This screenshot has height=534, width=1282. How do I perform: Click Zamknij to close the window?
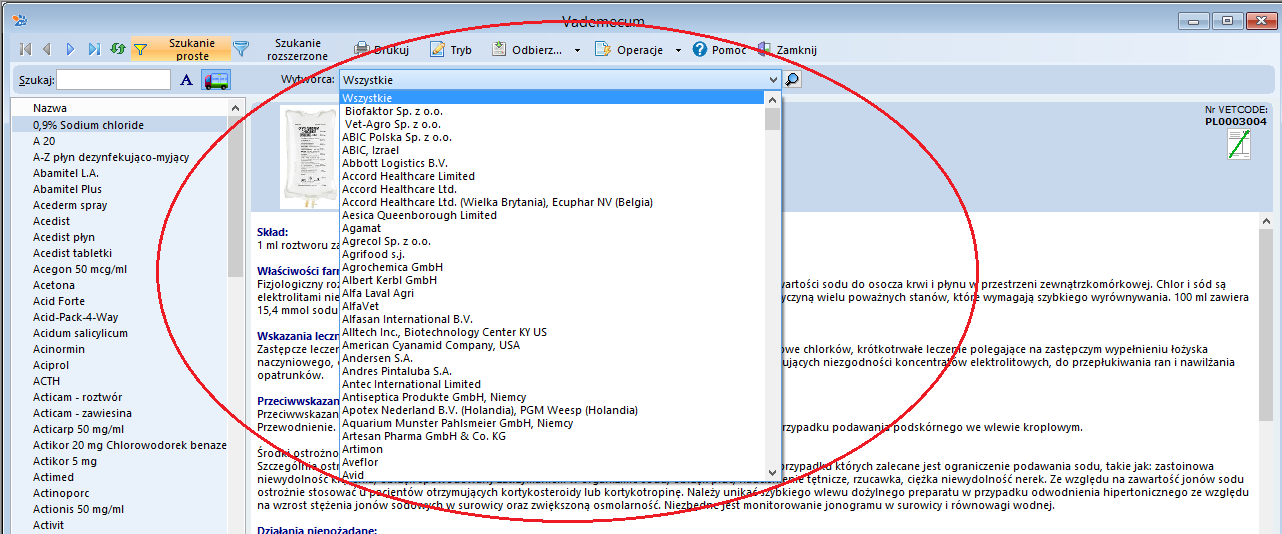789,49
